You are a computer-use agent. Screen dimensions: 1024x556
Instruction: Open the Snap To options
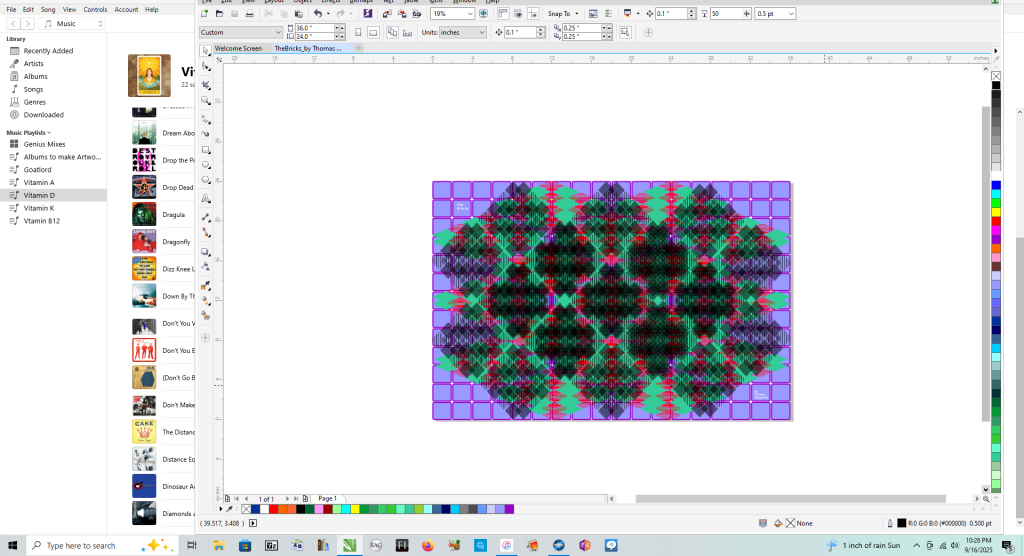(x=562, y=14)
